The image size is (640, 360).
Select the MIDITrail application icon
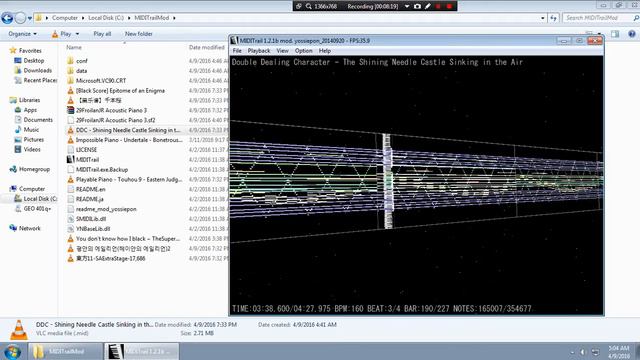[70, 160]
